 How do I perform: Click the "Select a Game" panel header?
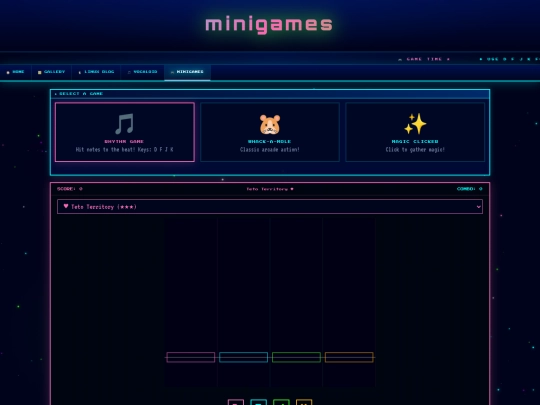pos(270,94)
